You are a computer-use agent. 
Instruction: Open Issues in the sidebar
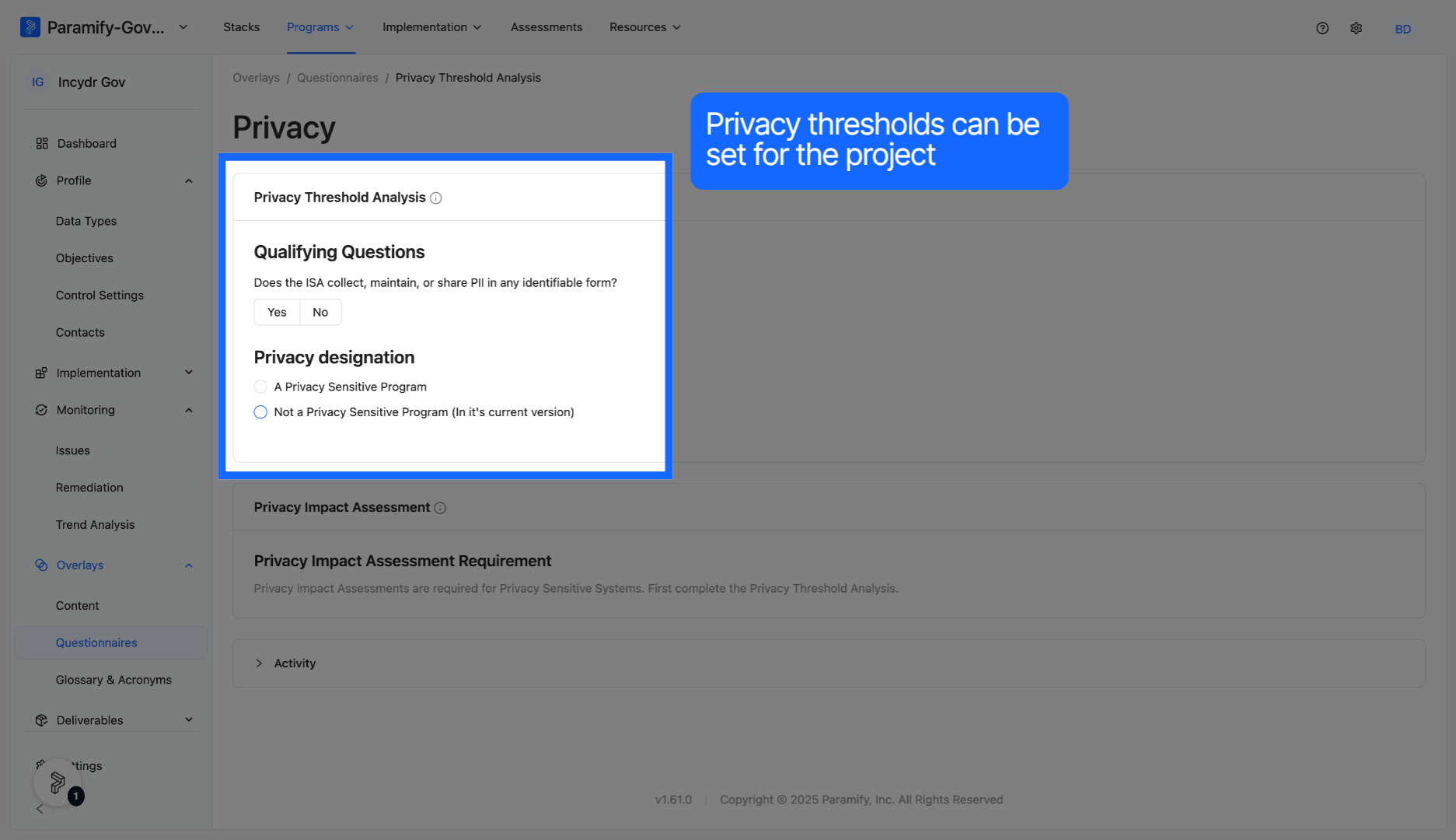click(x=73, y=450)
